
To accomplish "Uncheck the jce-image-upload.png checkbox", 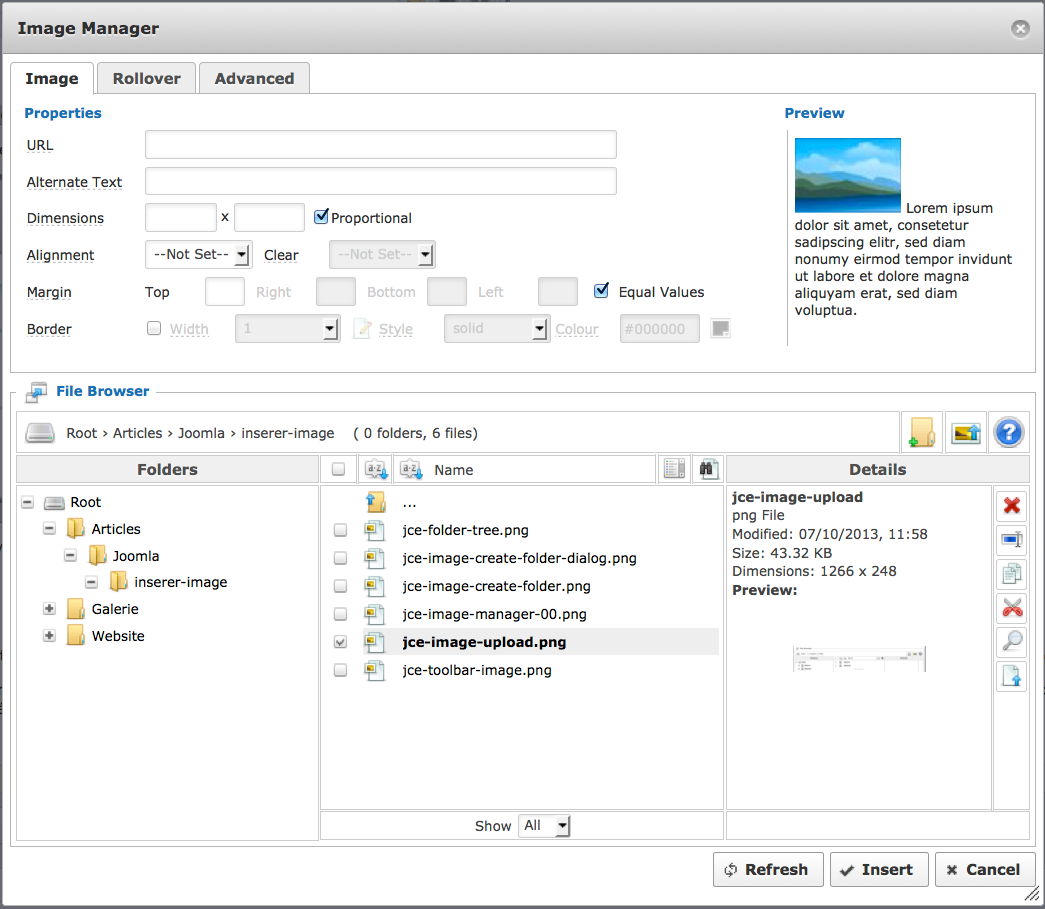I will coord(340,642).
